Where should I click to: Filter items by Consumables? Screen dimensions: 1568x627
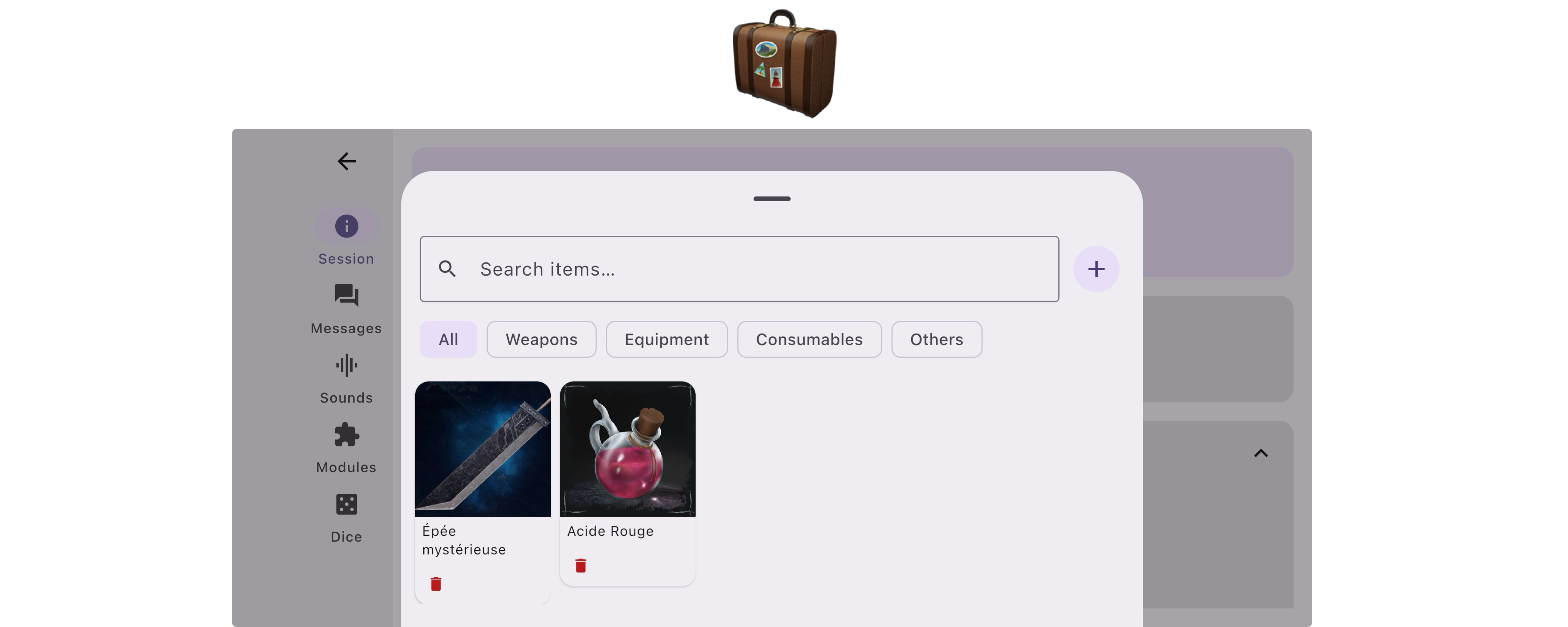[809, 339]
